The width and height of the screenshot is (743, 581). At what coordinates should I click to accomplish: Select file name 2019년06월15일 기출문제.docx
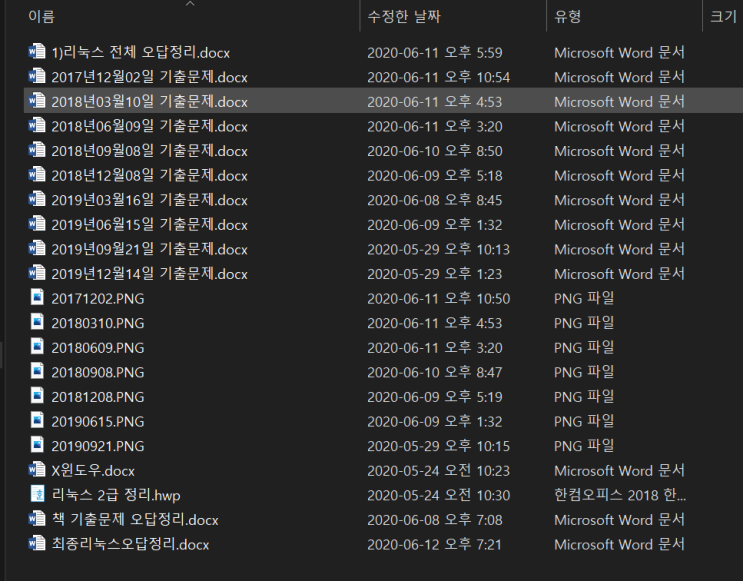[149, 225]
